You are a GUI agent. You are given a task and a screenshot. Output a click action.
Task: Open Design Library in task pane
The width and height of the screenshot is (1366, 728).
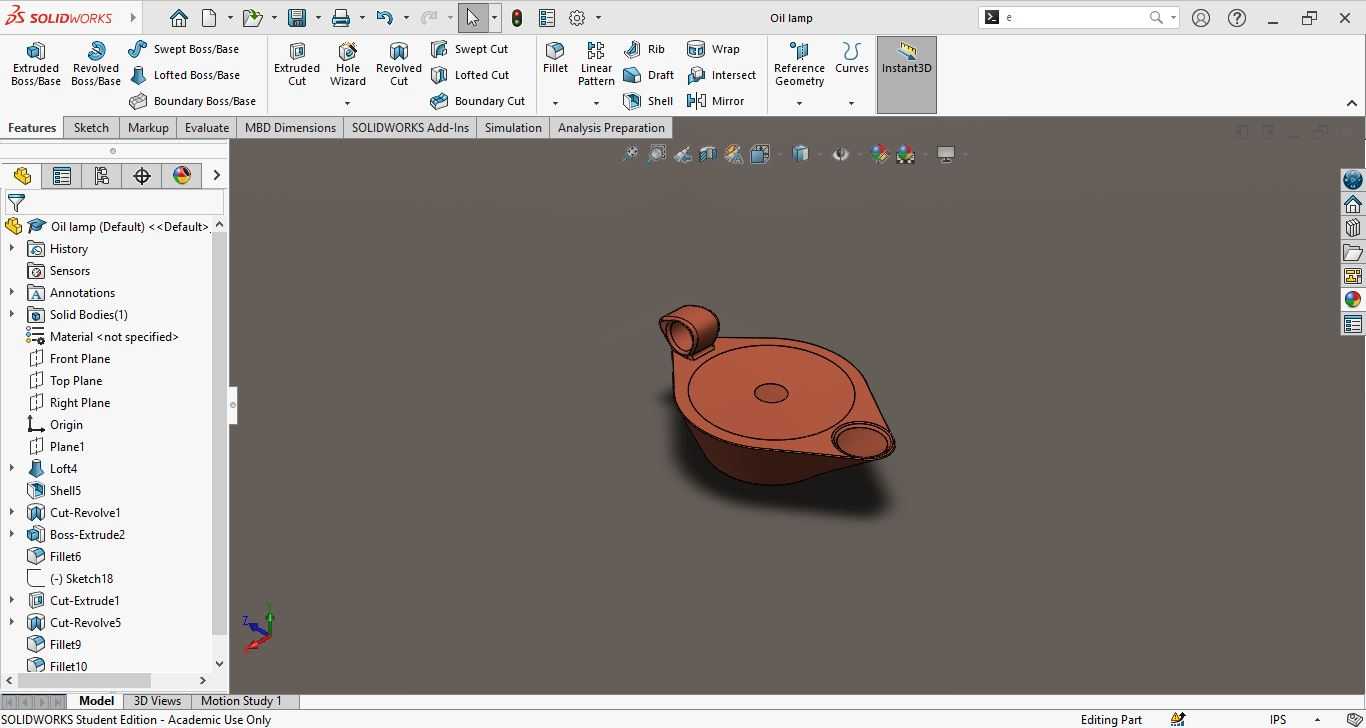(x=1353, y=228)
